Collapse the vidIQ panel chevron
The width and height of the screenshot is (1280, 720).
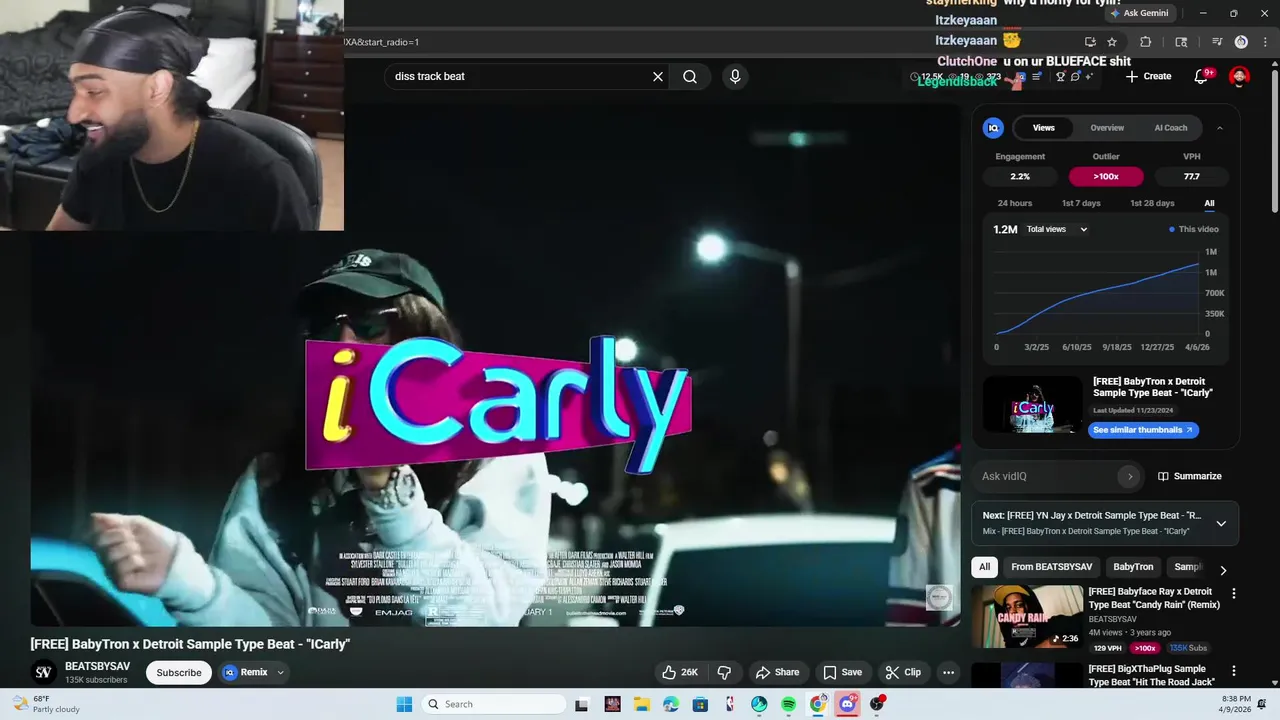pos(1219,128)
